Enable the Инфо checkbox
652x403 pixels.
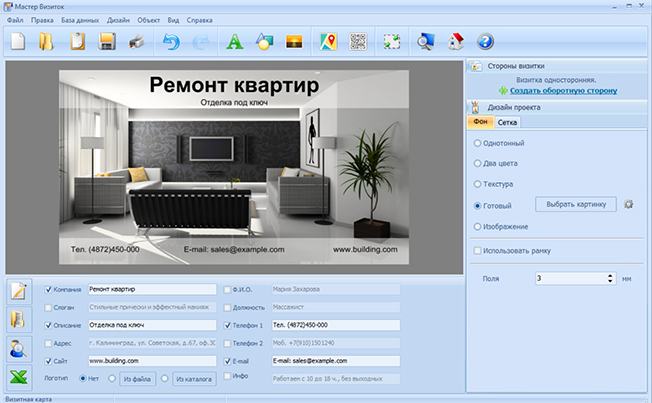[x=227, y=376]
